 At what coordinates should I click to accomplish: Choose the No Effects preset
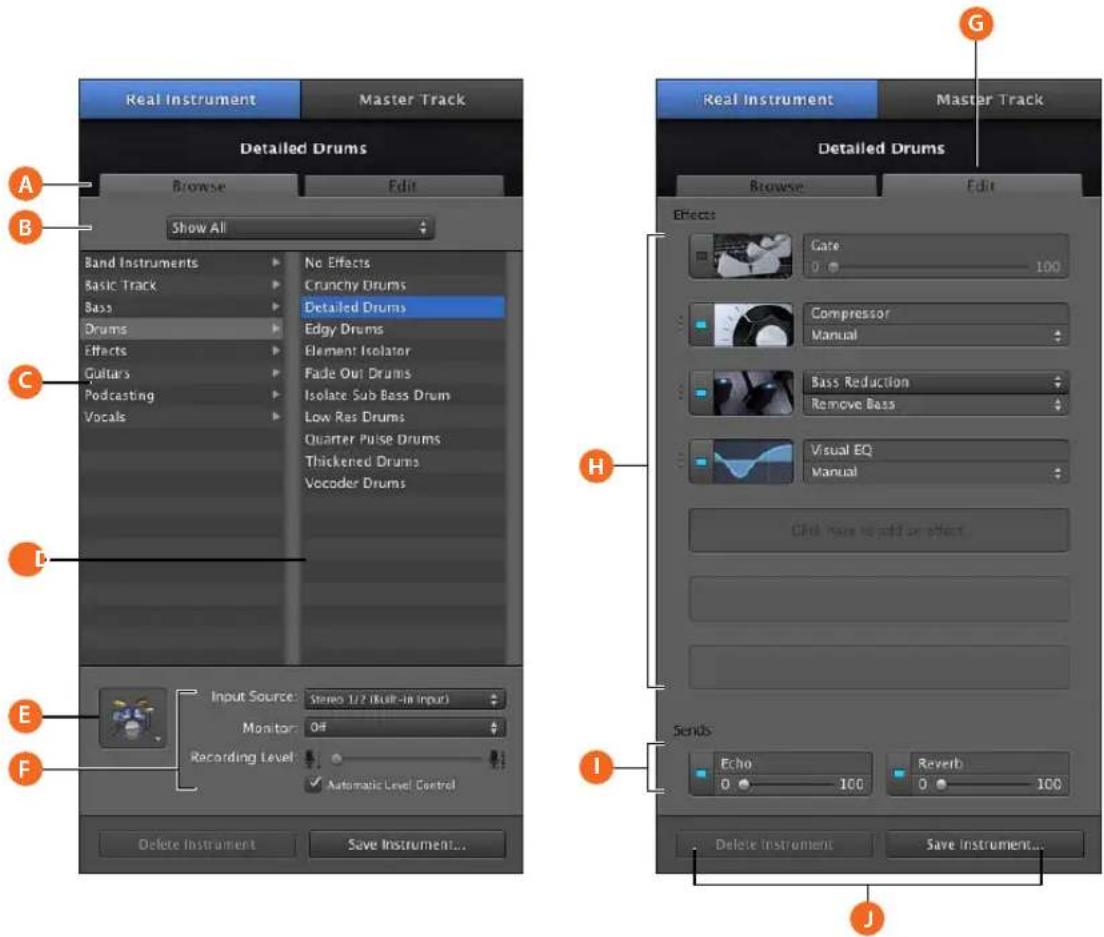(x=403, y=263)
